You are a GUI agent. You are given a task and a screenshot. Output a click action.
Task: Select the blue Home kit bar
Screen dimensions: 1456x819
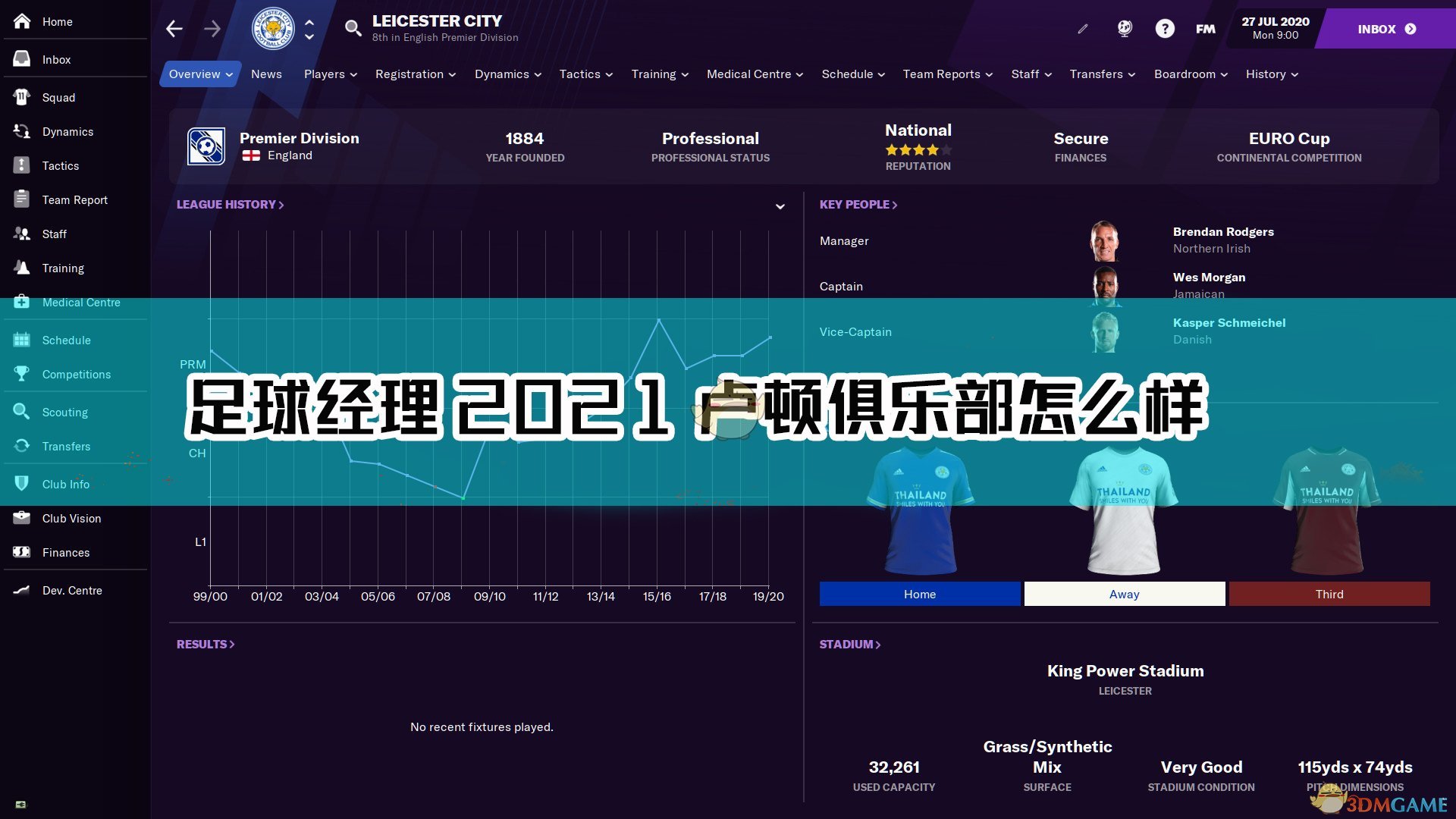[x=920, y=594]
